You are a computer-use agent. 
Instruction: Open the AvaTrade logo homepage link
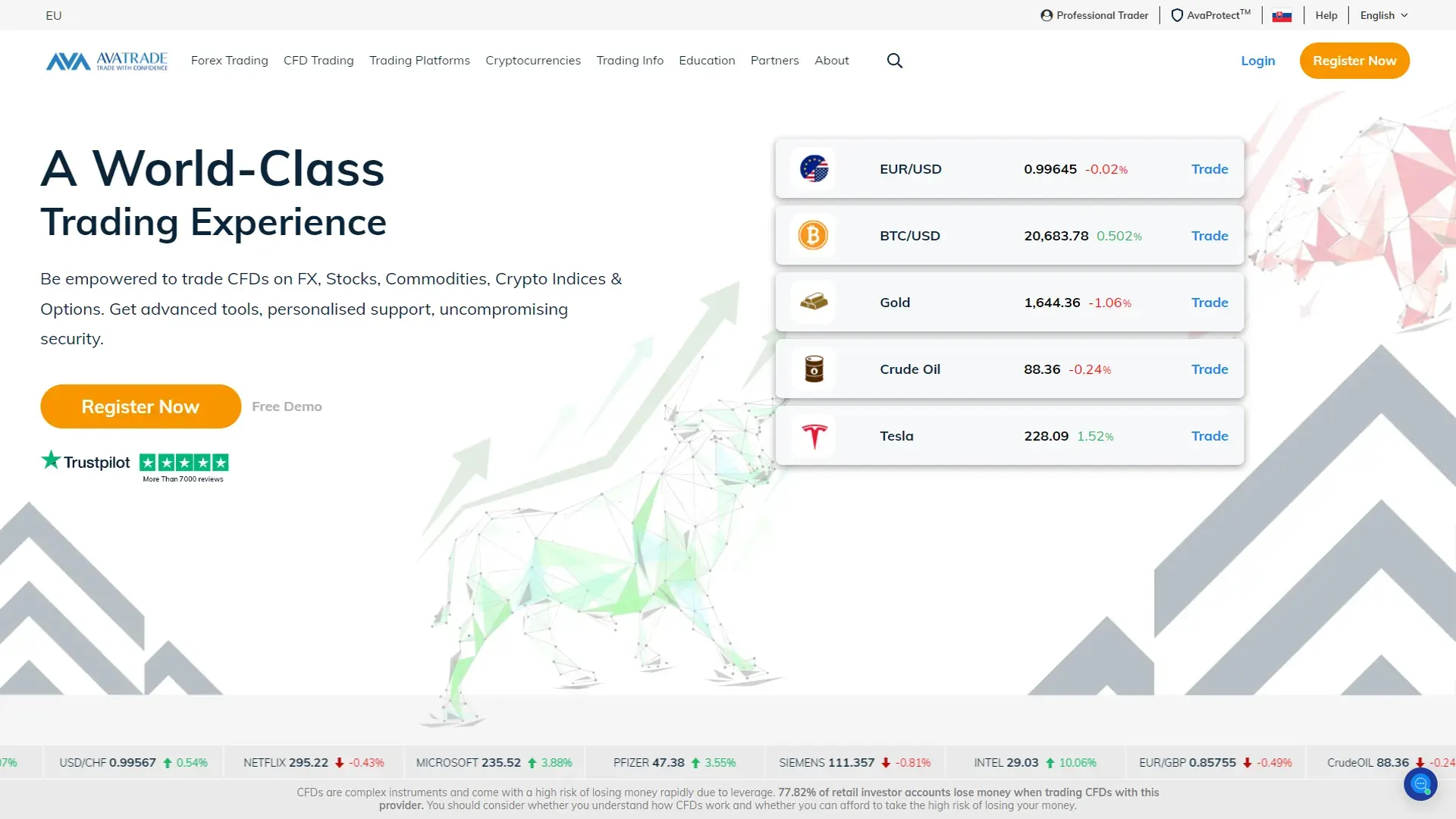click(107, 61)
